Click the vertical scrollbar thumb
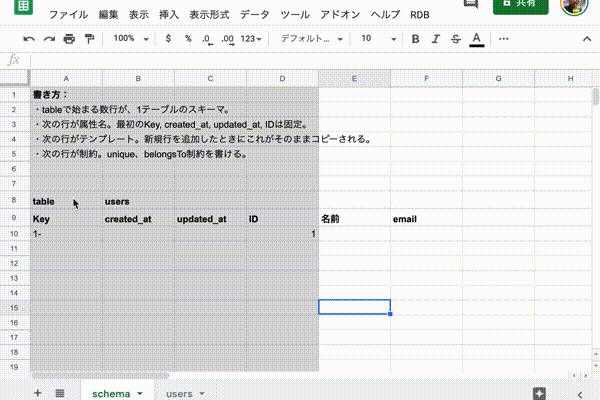Viewport: 600px width, 400px height. (596, 96)
